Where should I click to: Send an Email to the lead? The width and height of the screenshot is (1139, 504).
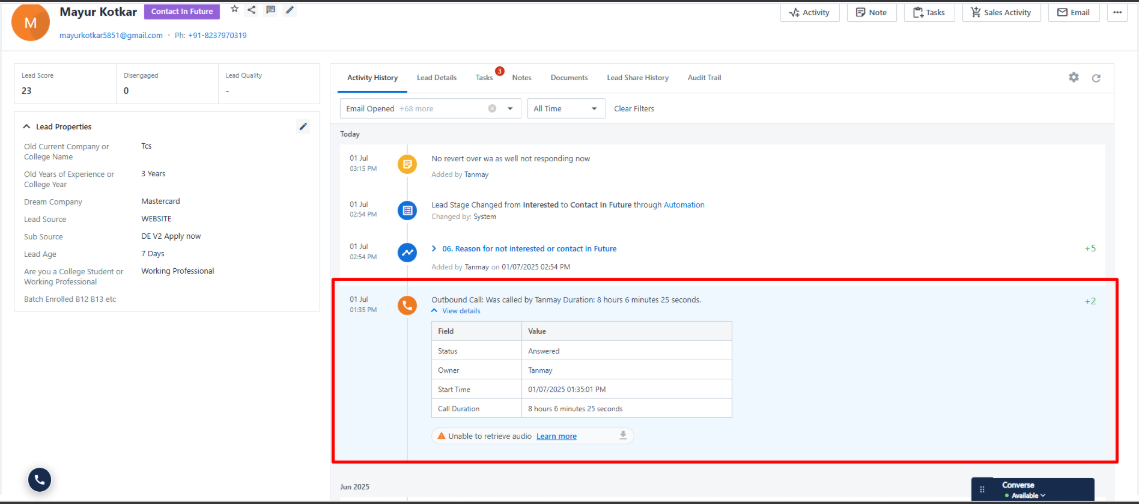click(1074, 12)
